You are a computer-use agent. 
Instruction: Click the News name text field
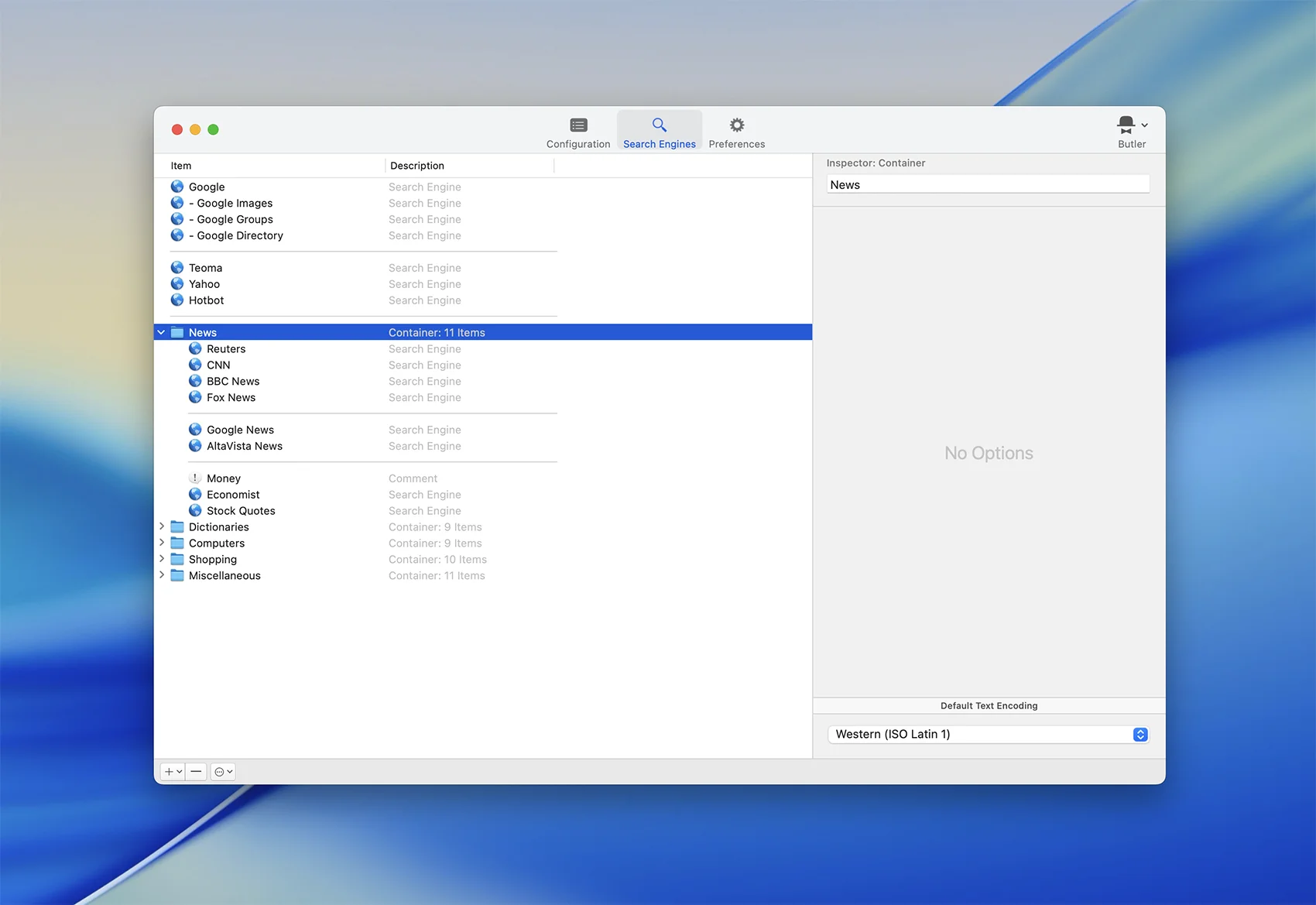click(988, 185)
